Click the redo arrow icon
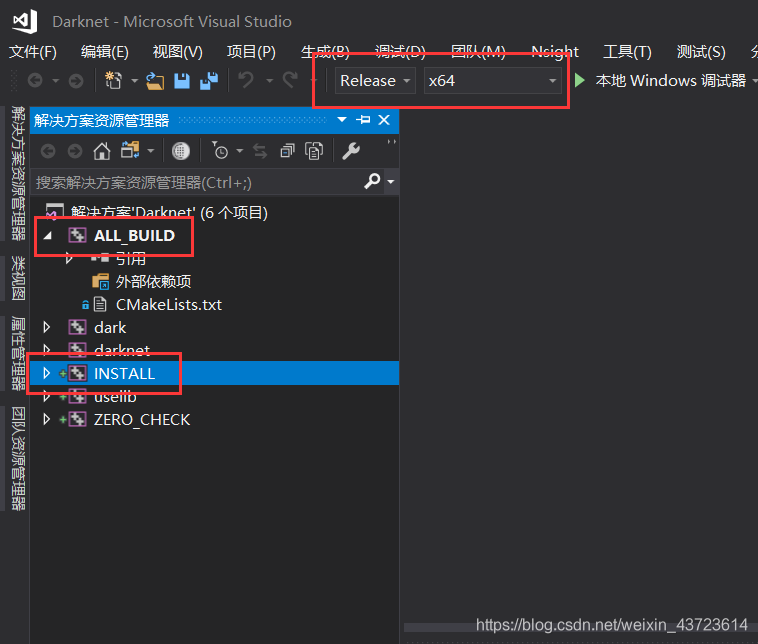The image size is (758, 644). click(290, 80)
